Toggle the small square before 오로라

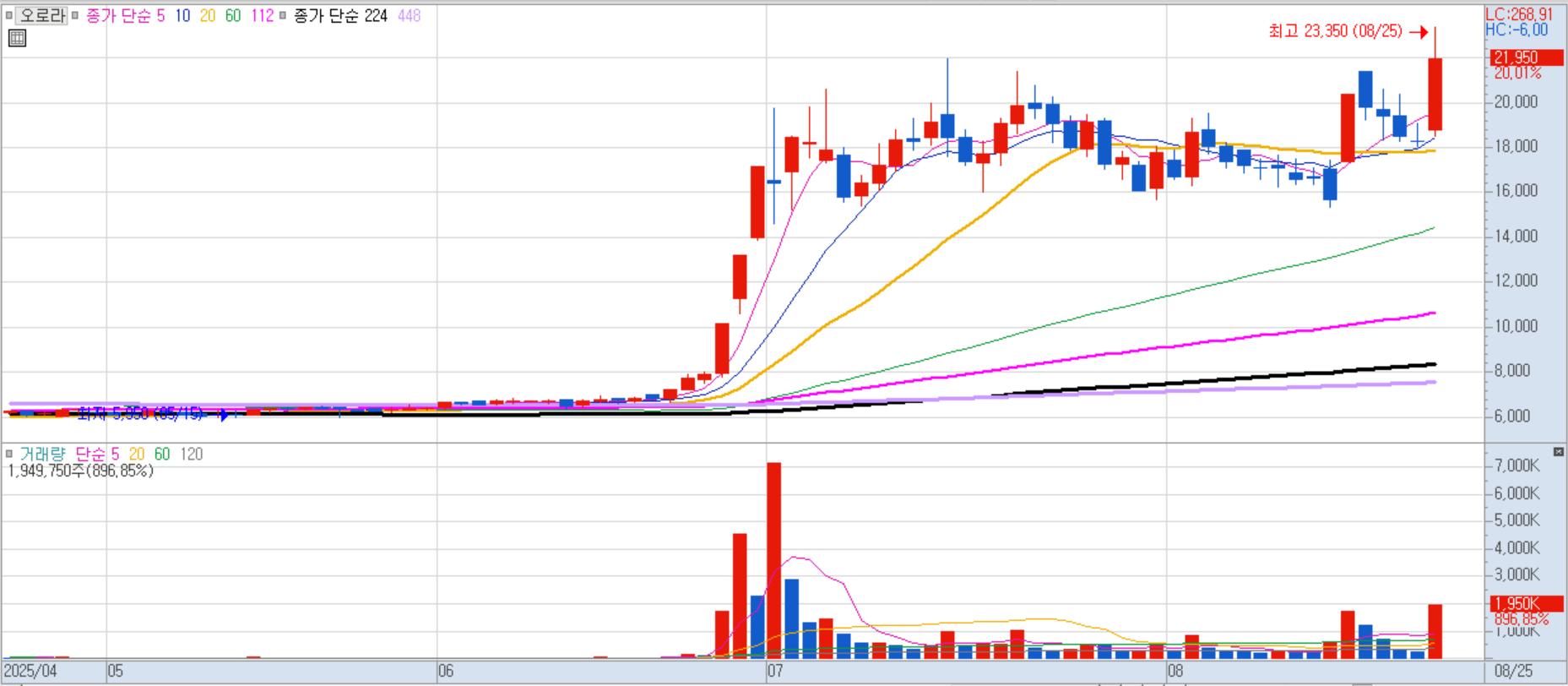click(9, 15)
